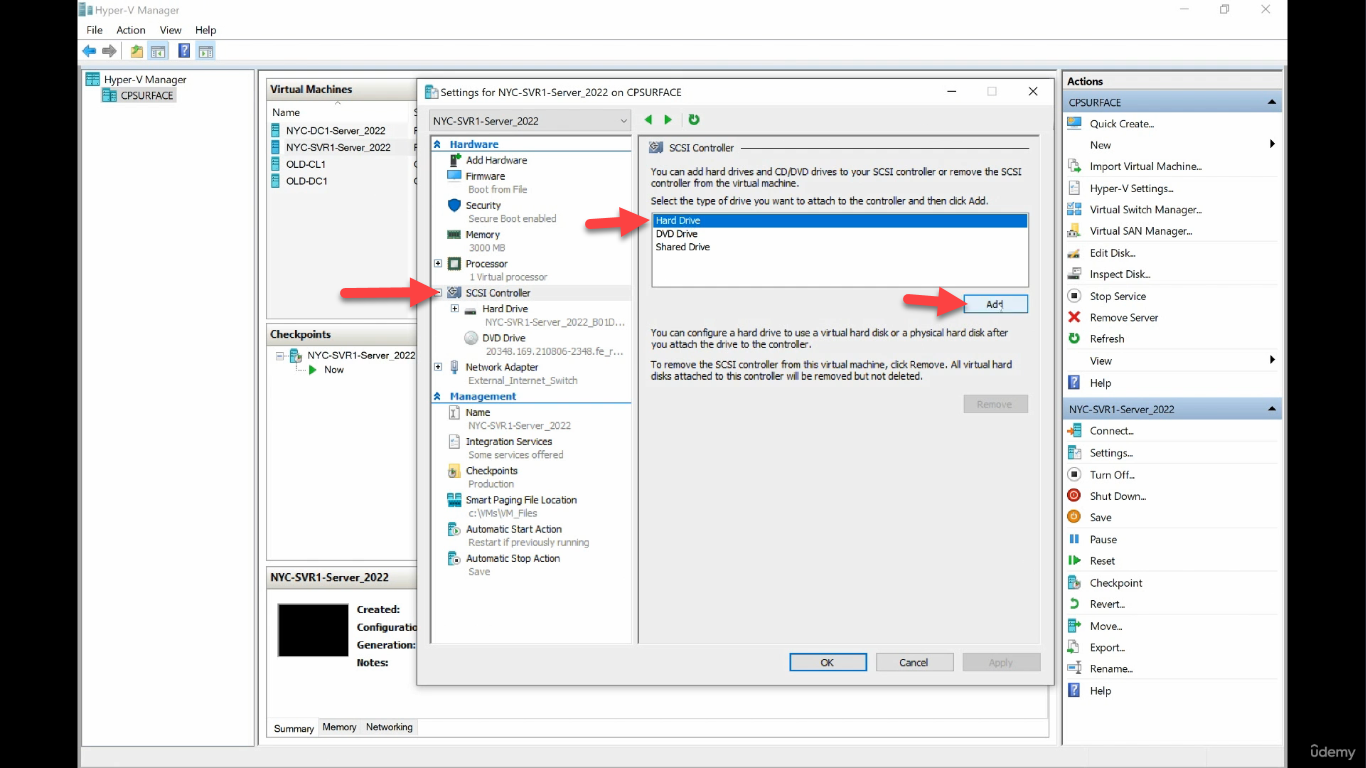
Task: Click the Forward arrow in the main toolbar
Action: (109, 51)
